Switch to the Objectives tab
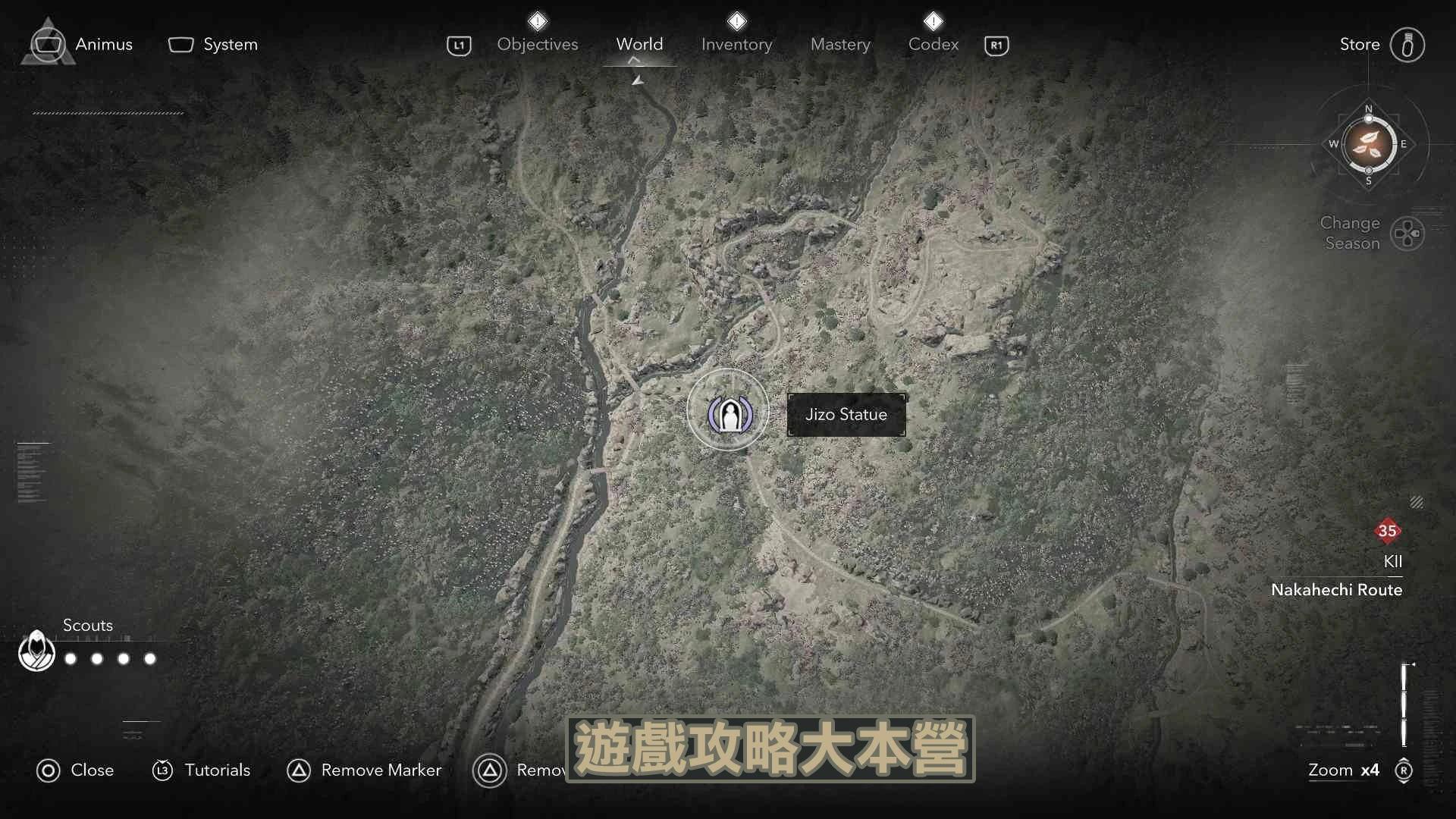 click(x=538, y=44)
